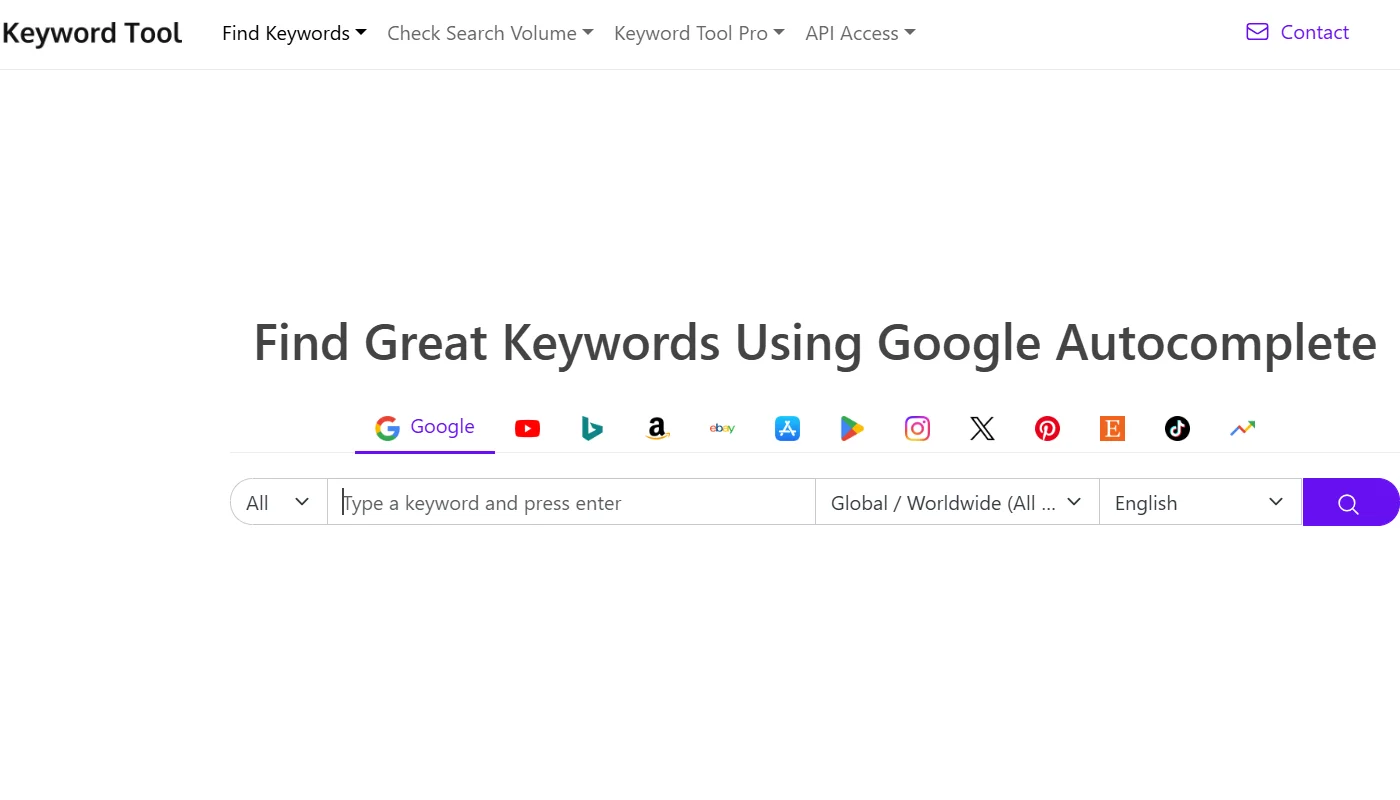This screenshot has width=1400, height=800.
Task: Click the Find Great Keywords heading text
Action: (815, 343)
